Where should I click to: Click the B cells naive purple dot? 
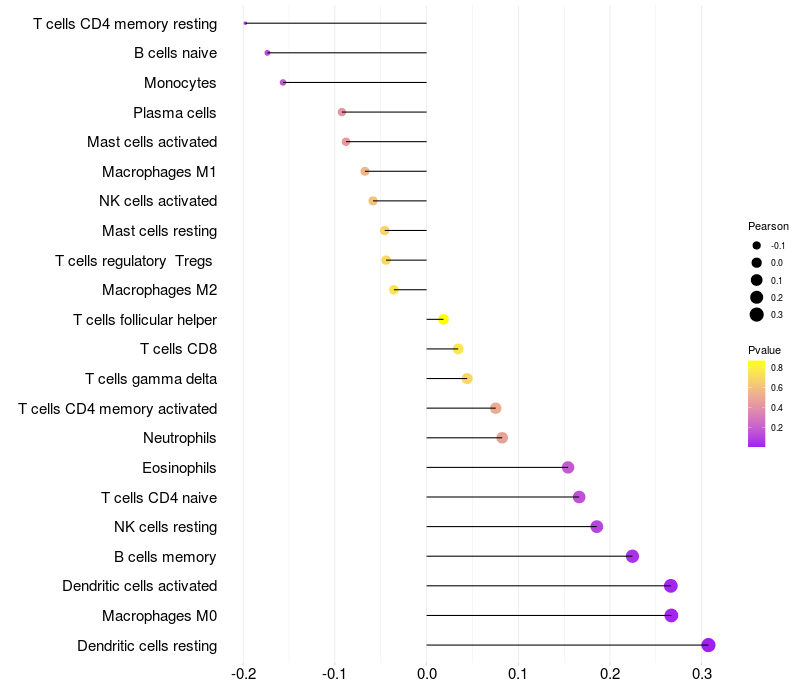(x=267, y=53)
